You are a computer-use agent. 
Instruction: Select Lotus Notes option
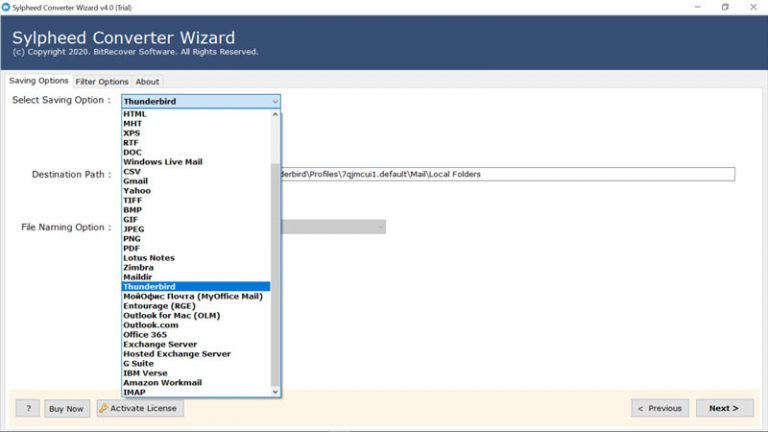[196, 258]
